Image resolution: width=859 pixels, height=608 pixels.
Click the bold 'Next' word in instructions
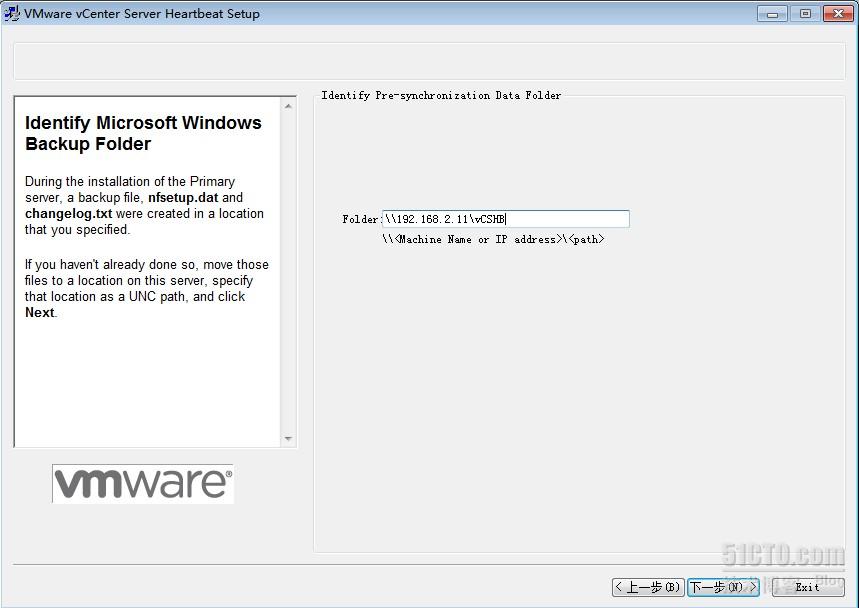coord(39,313)
